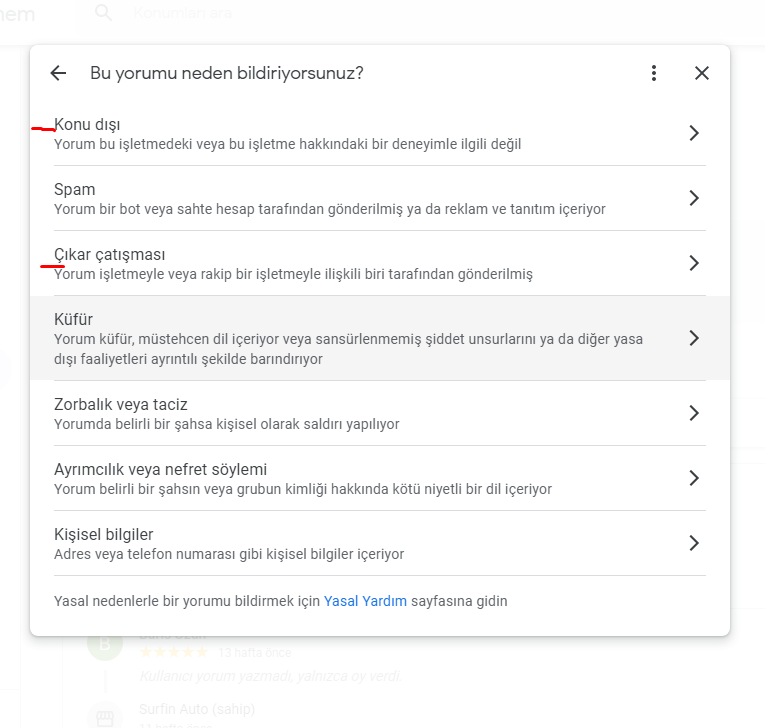Select Kişisel bilgiler reason text
The height and width of the screenshot is (728, 765).
point(103,534)
